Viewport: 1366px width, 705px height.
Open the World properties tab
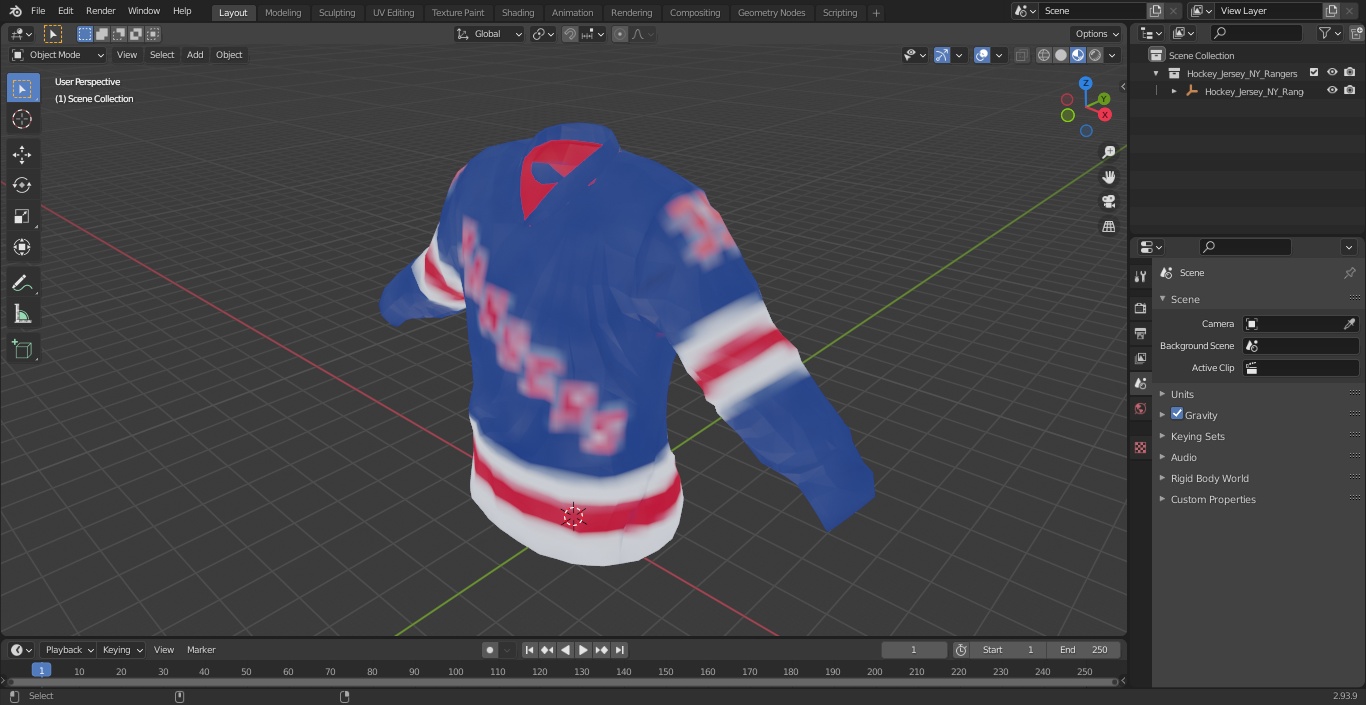click(1140, 408)
